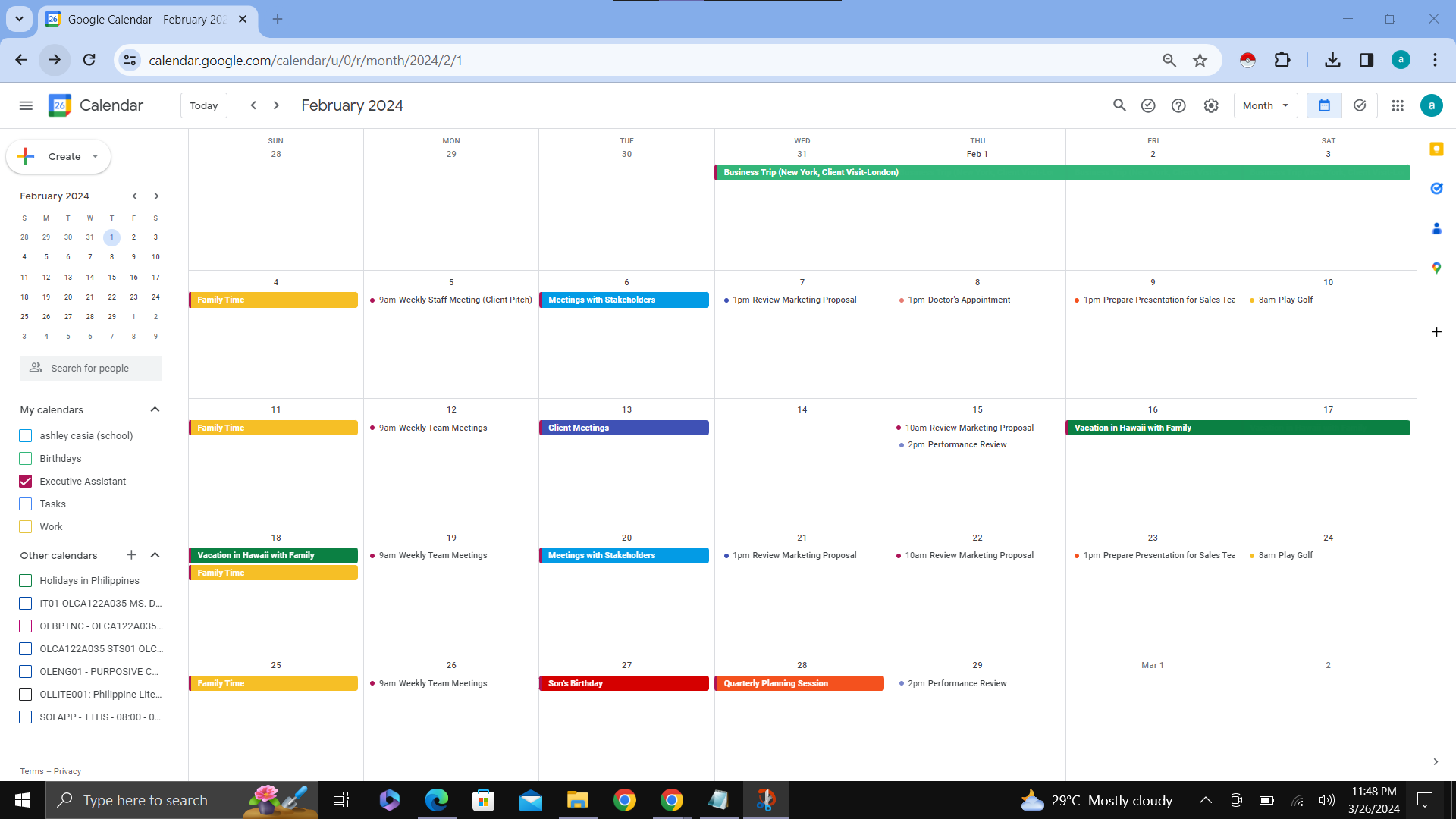1456x819 pixels.
Task: Click the calendar search magnifier icon
Action: [1119, 105]
